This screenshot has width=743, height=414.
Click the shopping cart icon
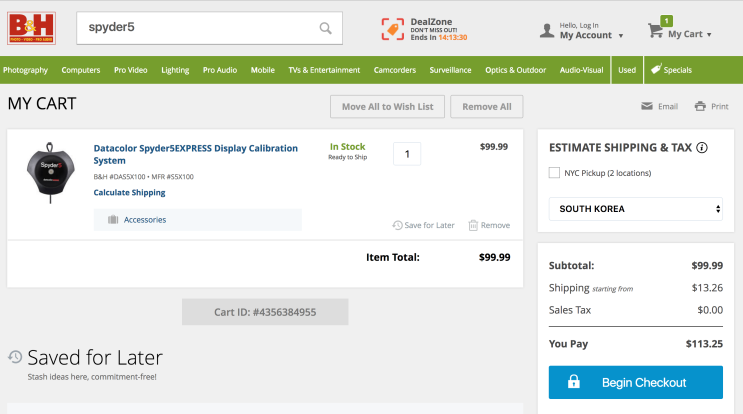655,31
